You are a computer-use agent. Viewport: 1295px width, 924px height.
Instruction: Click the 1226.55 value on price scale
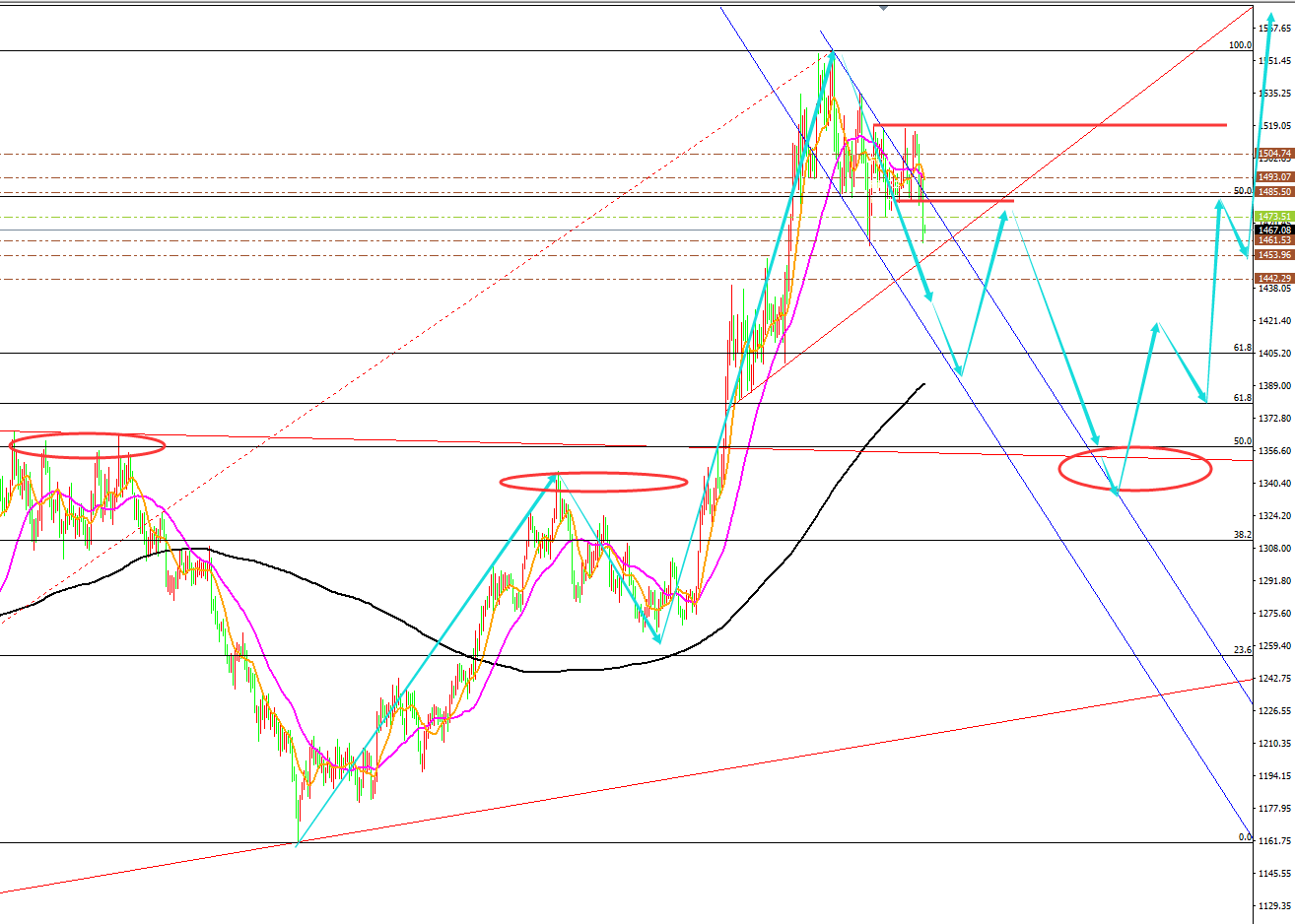(x=1274, y=711)
